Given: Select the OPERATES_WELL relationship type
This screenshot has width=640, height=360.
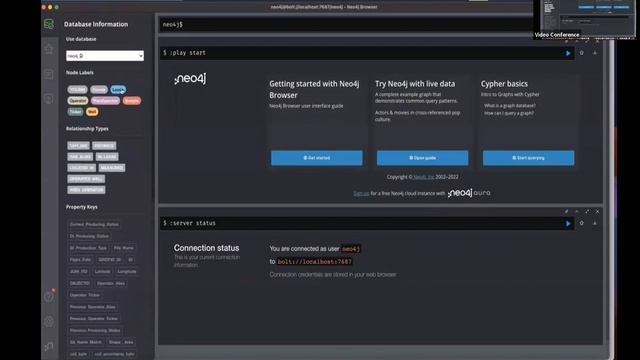Looking at the screenshot, I should [86, 179].
